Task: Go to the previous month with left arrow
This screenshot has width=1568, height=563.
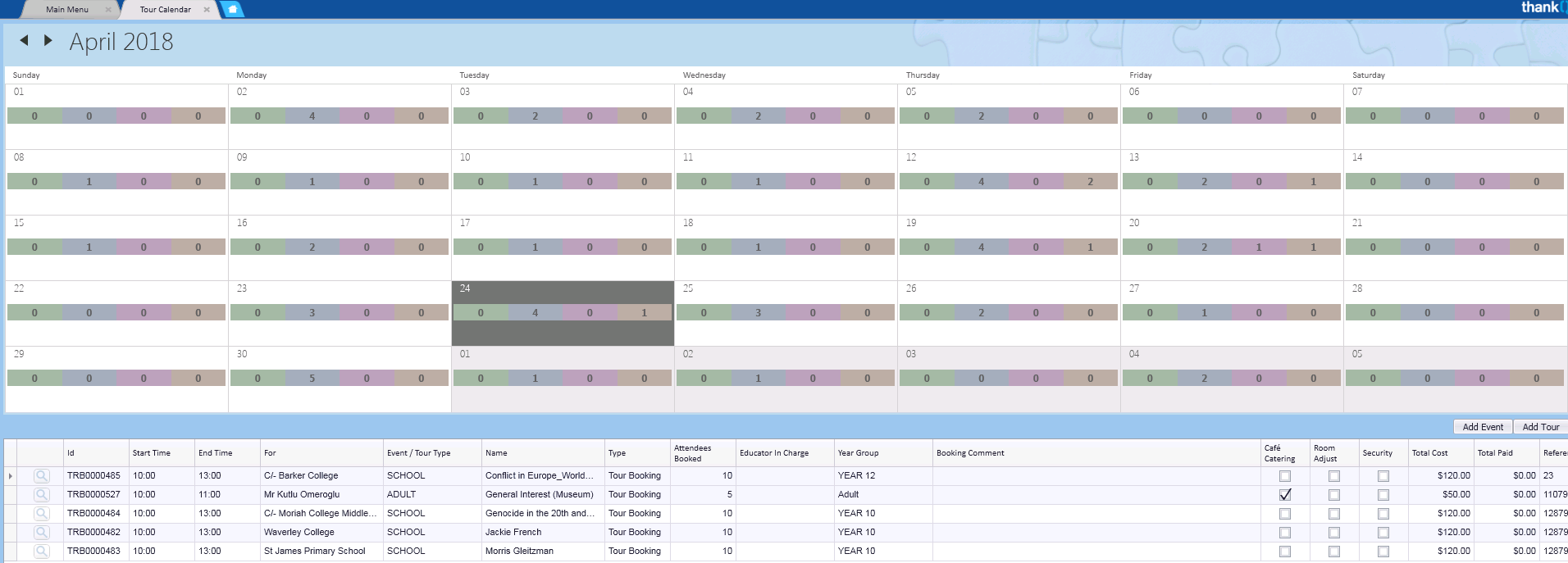Action: [x=24, y=40]
